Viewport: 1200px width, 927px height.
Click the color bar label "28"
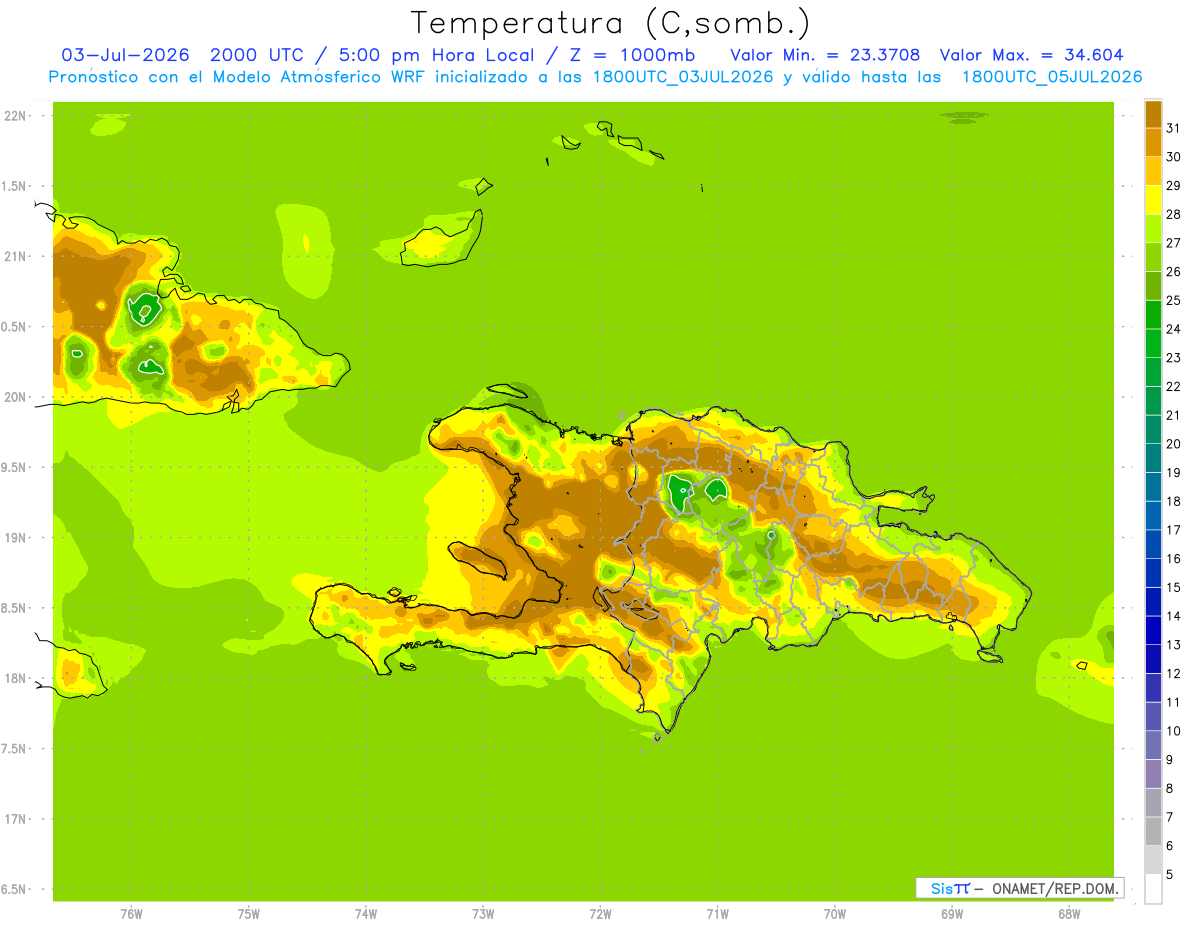click(1174, 214)
